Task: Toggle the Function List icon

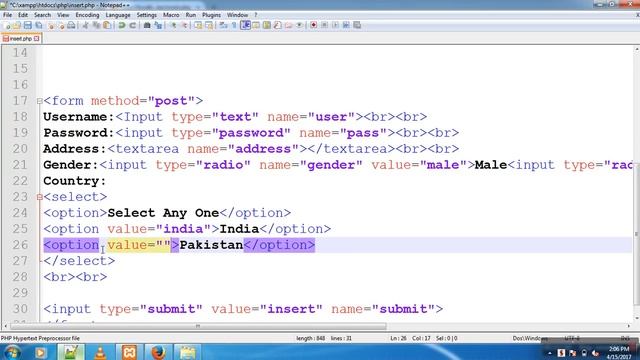Action: coord(278,25)
